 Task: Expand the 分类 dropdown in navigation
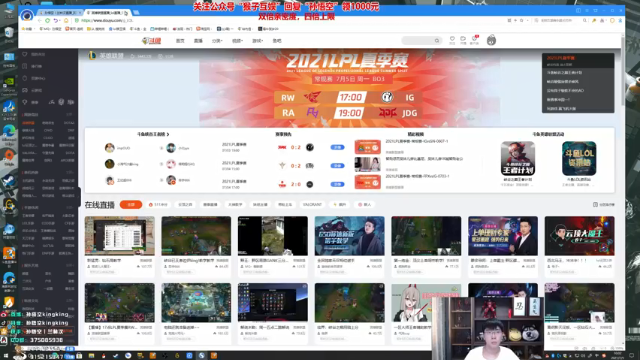pyautogui.click(x=217, y=41)
